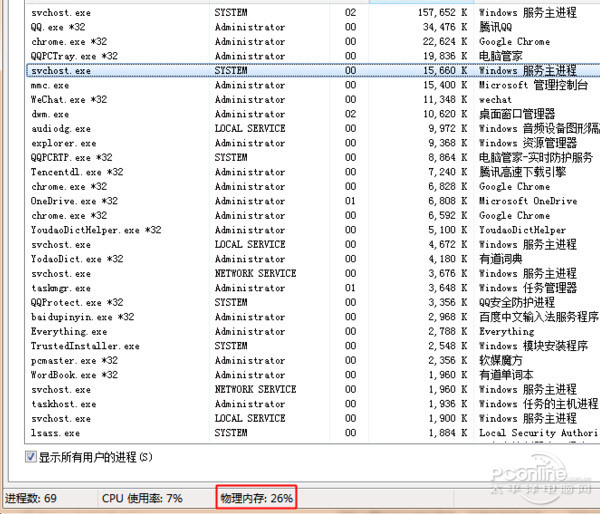Viewport: 600px width, 514px height.
Task: Select the svchost.exe row using 15,660 K
Action: pos(313,71)
